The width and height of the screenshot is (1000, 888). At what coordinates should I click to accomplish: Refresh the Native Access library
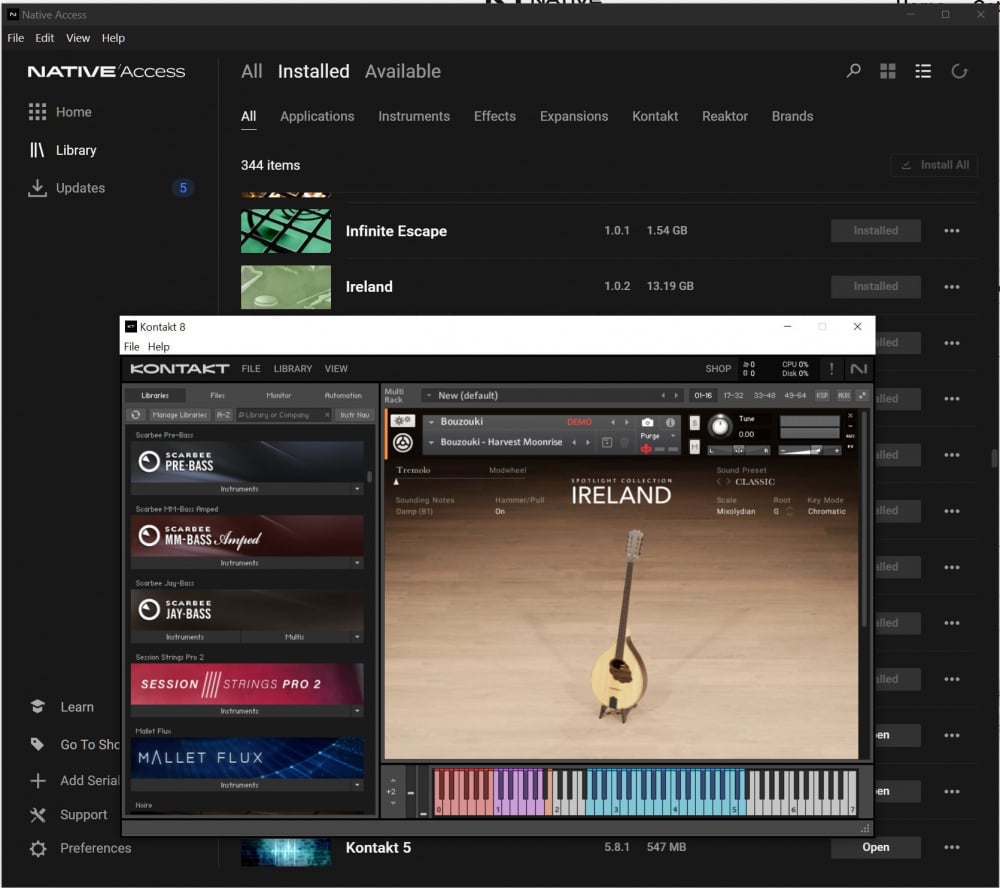(x=959, y=71)
